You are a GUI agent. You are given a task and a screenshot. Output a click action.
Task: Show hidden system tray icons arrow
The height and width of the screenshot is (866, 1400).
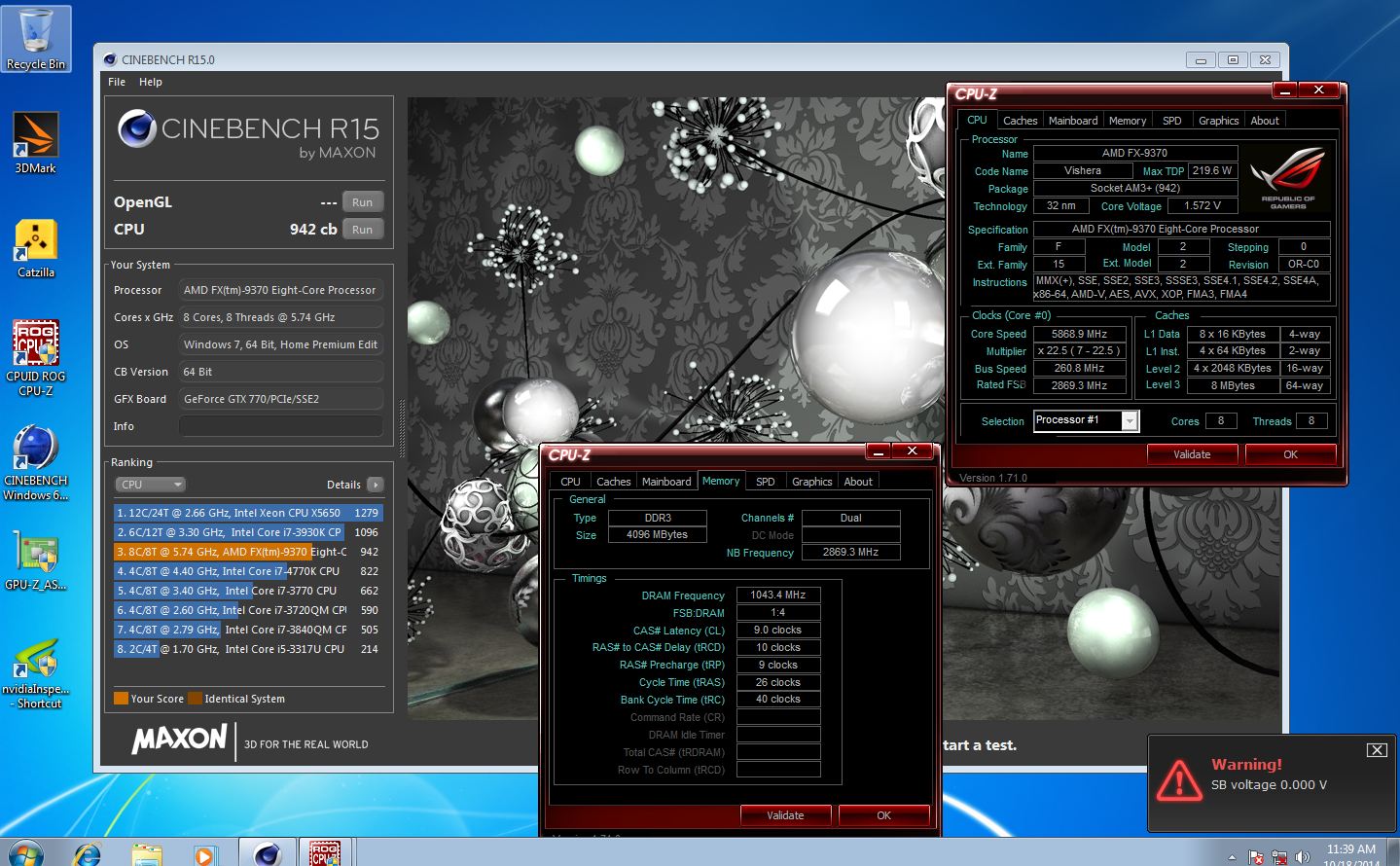[x=1232, y=857]
